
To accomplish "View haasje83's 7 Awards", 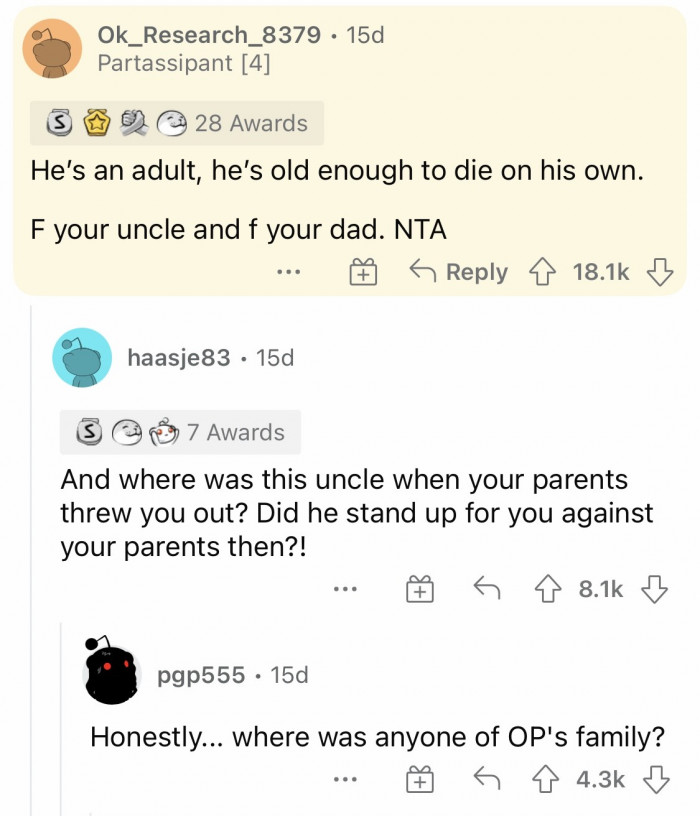I will (180, 432).
